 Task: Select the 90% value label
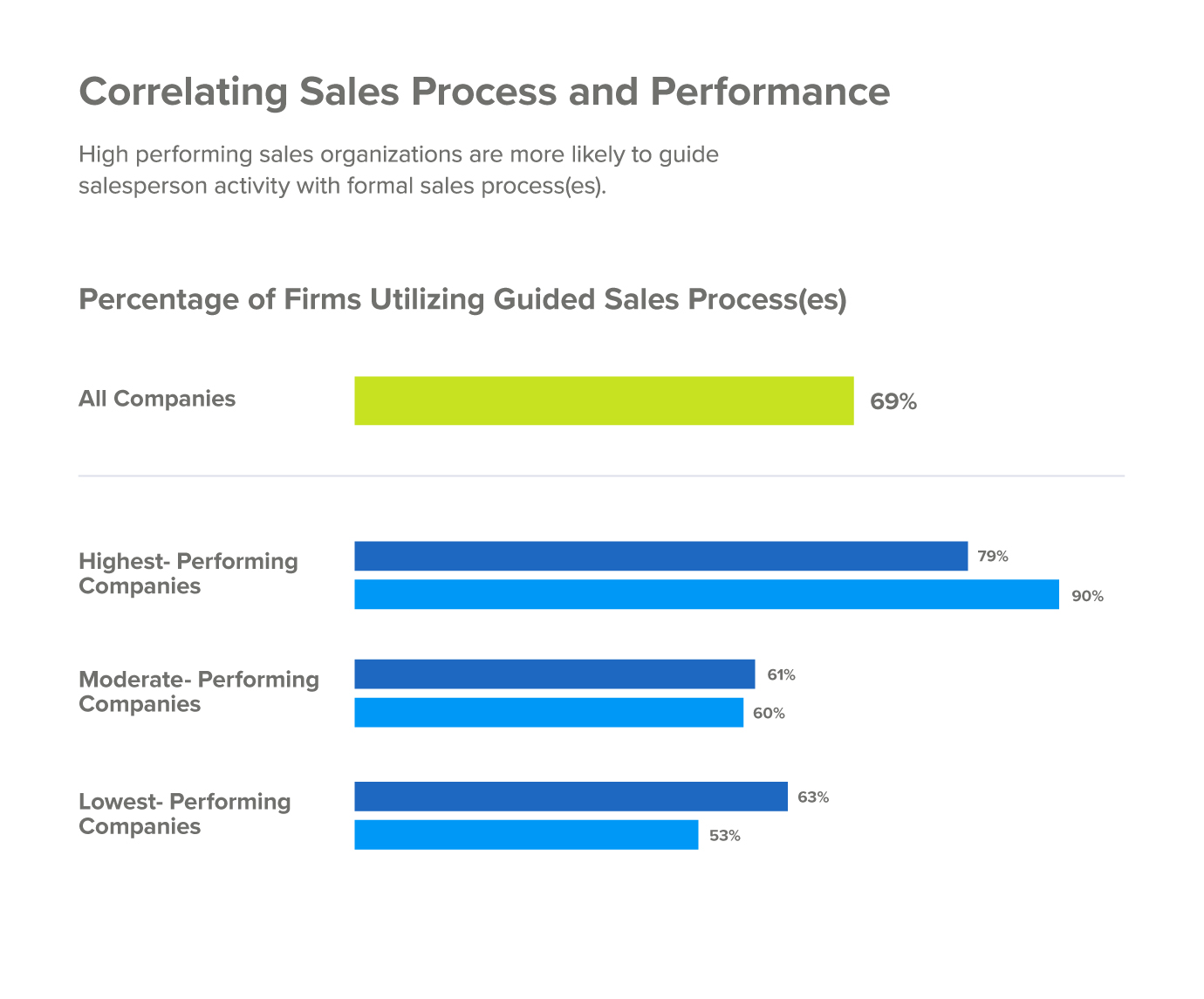point(1087,597)
